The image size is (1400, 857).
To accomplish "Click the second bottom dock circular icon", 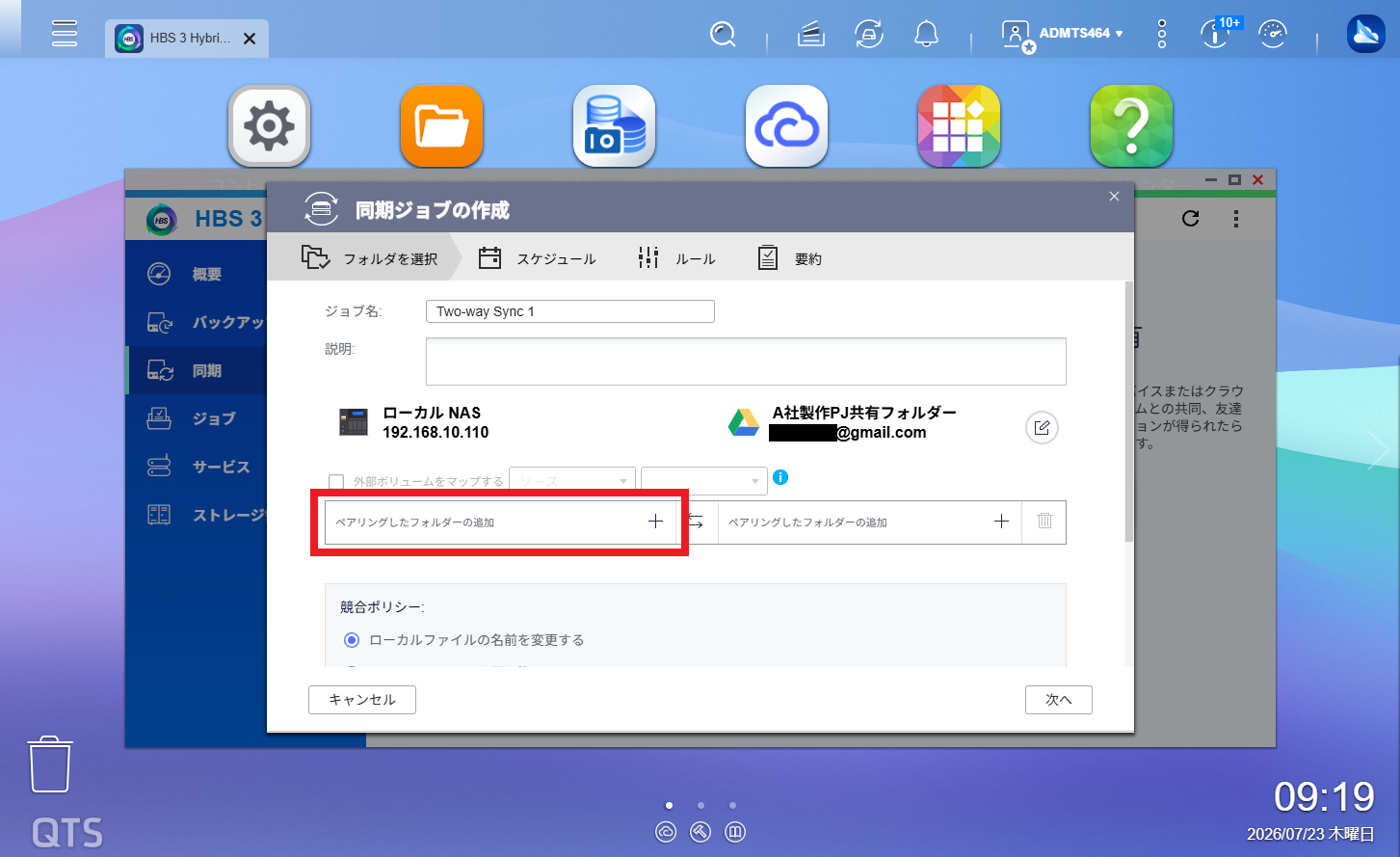I will pos(700,832).
